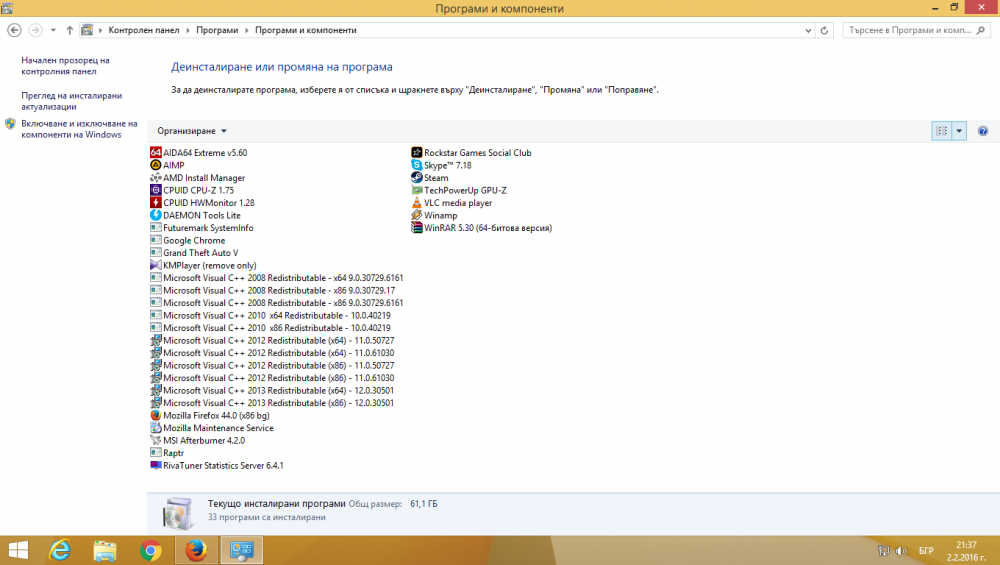
Task: Click the change view icon button
Action: coord(941,131)
